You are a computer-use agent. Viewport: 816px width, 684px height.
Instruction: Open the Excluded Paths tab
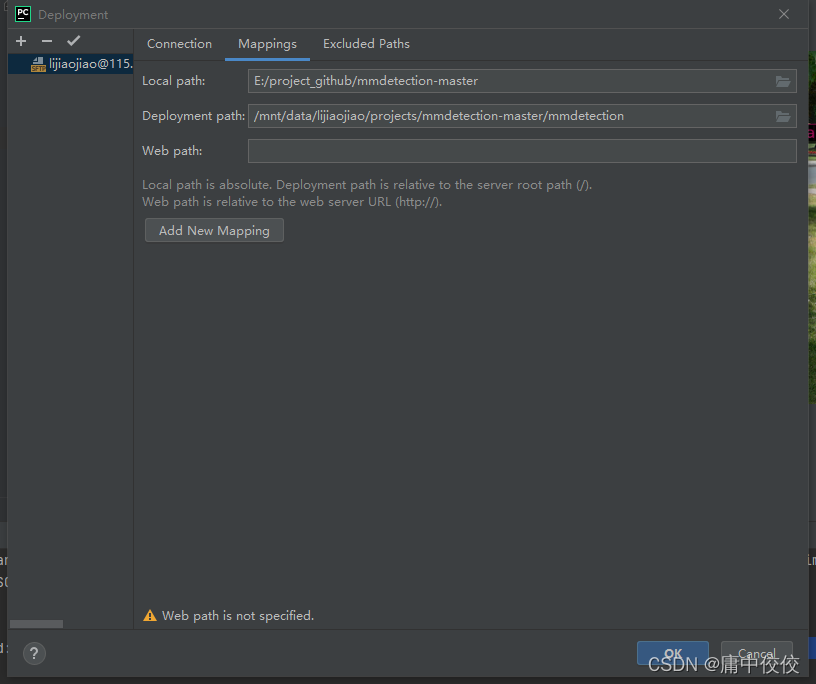(366, 44)
